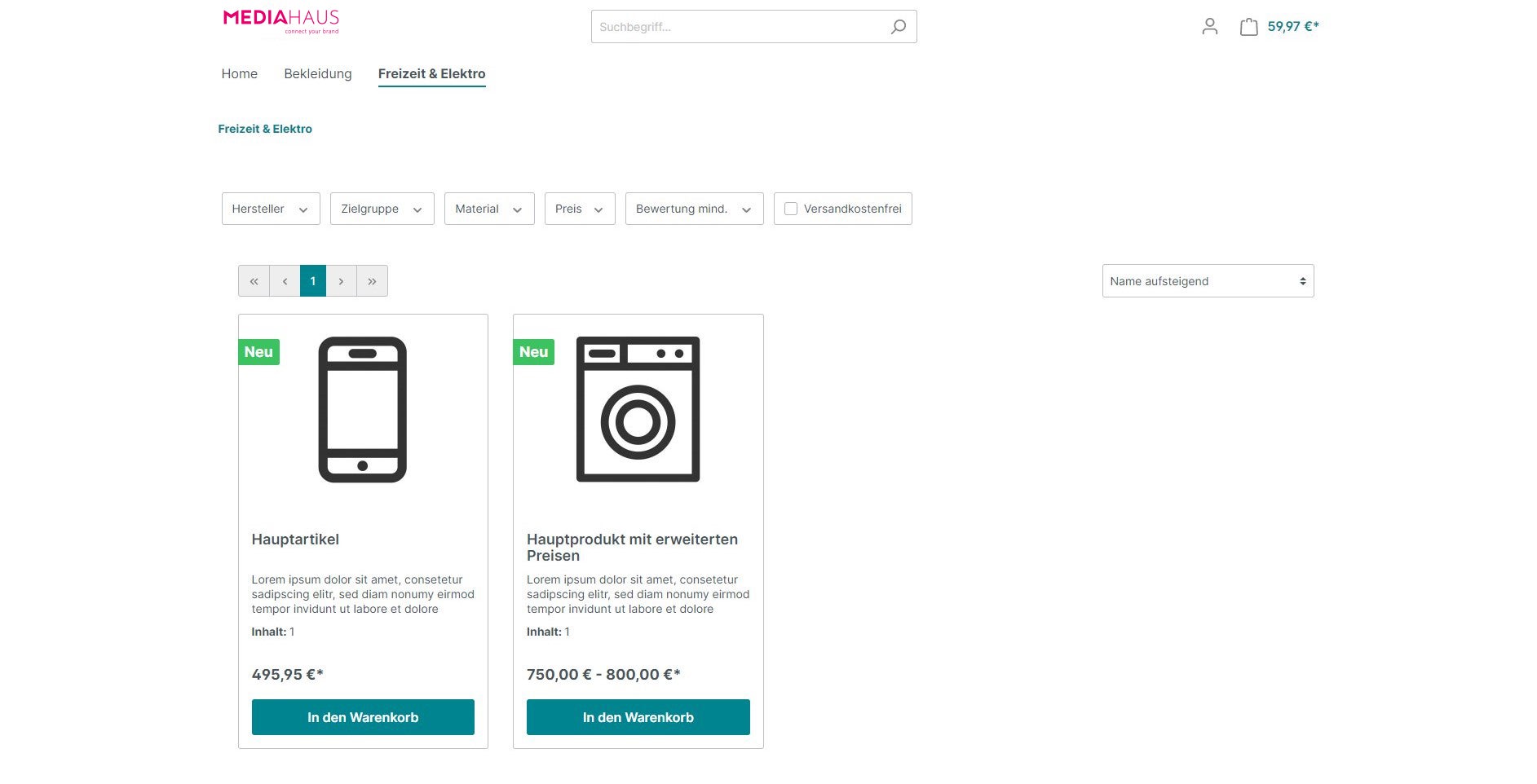Click the price 495,95 €*
The width and height of the screenshot is (1537, 784).
[x=288, y=675]
